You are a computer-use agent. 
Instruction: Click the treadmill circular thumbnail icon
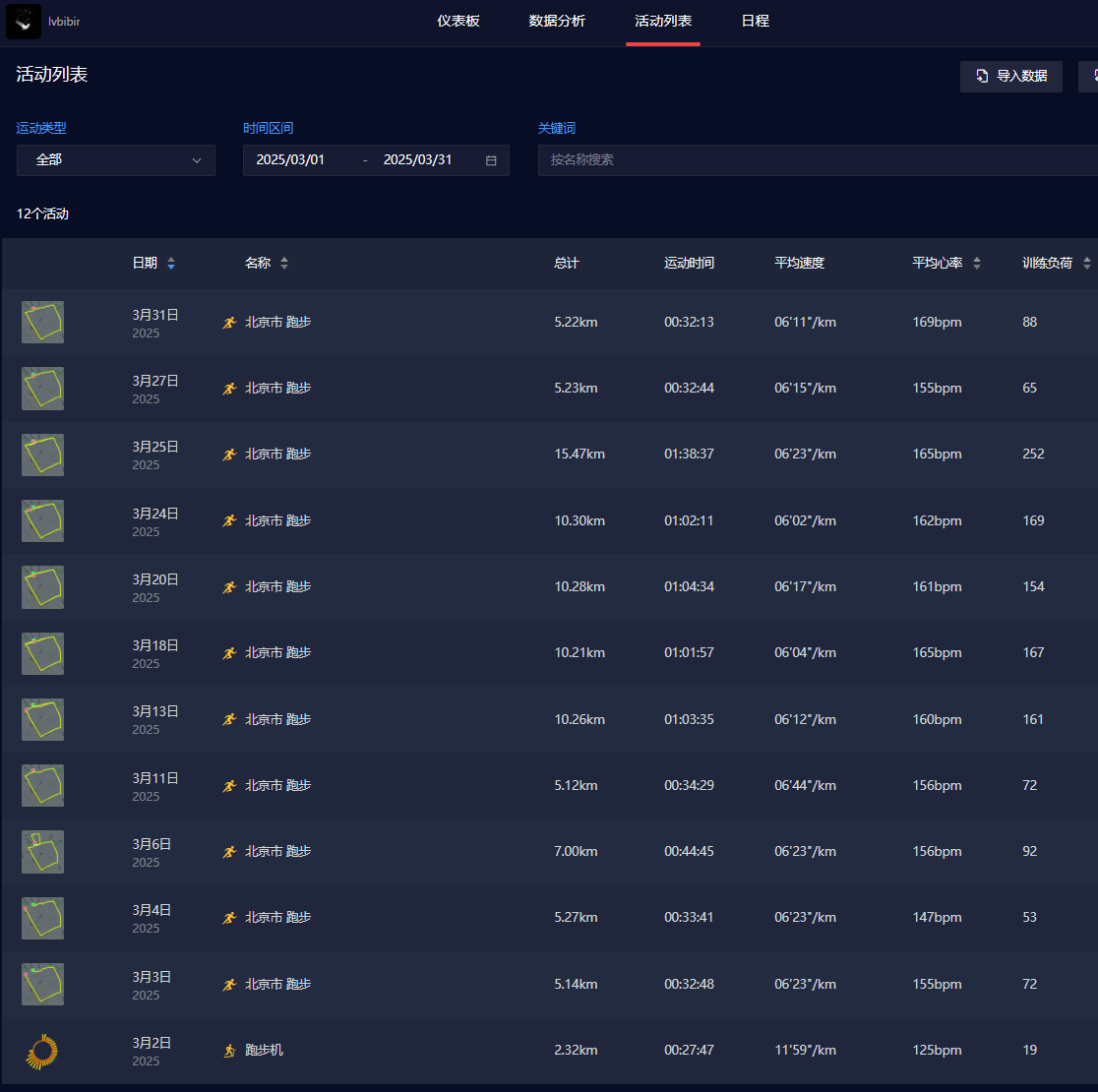tap(42, 1051)
